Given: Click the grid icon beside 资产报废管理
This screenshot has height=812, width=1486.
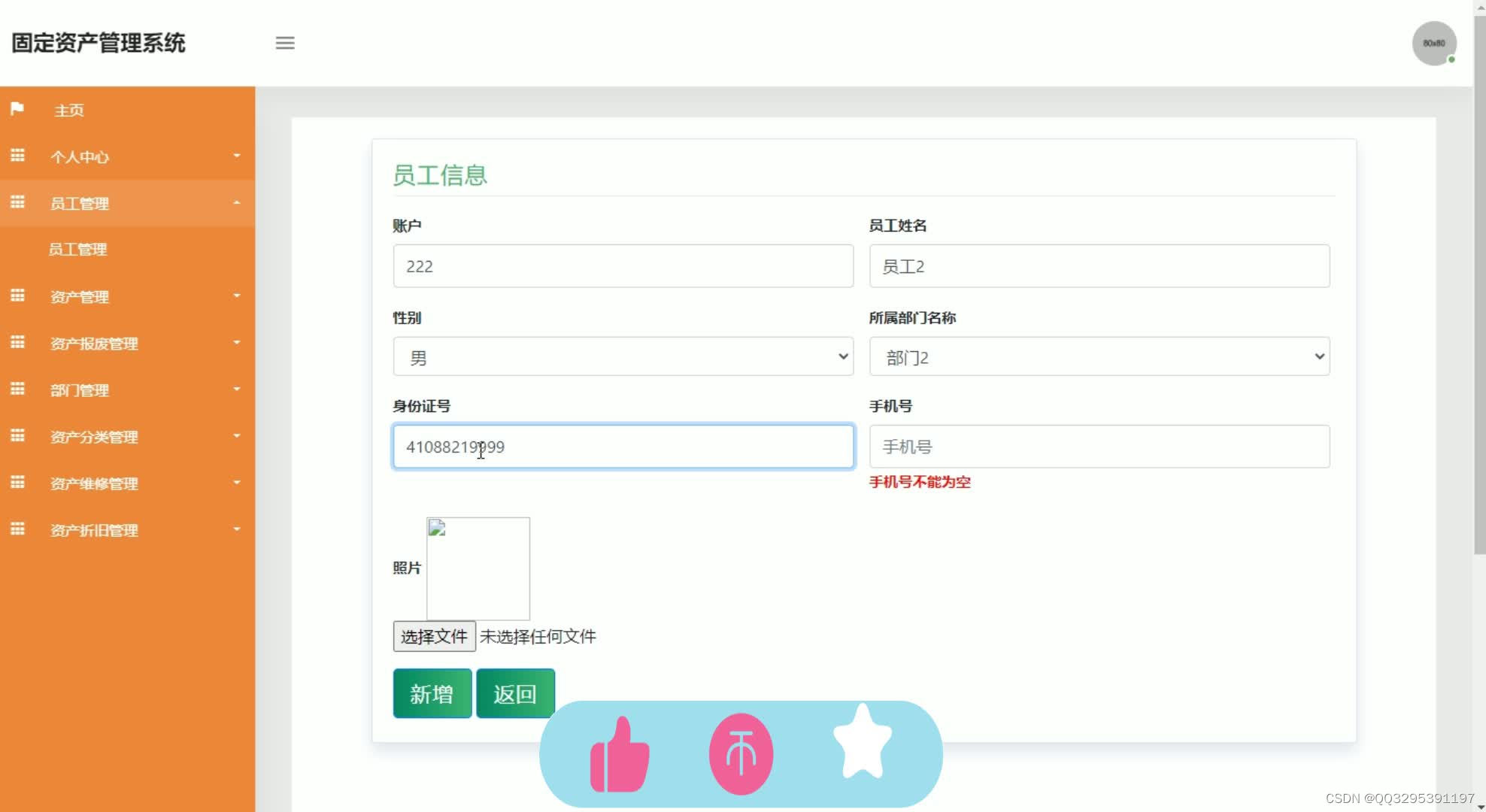Looking at the screenshot, I should pos(17,342).
